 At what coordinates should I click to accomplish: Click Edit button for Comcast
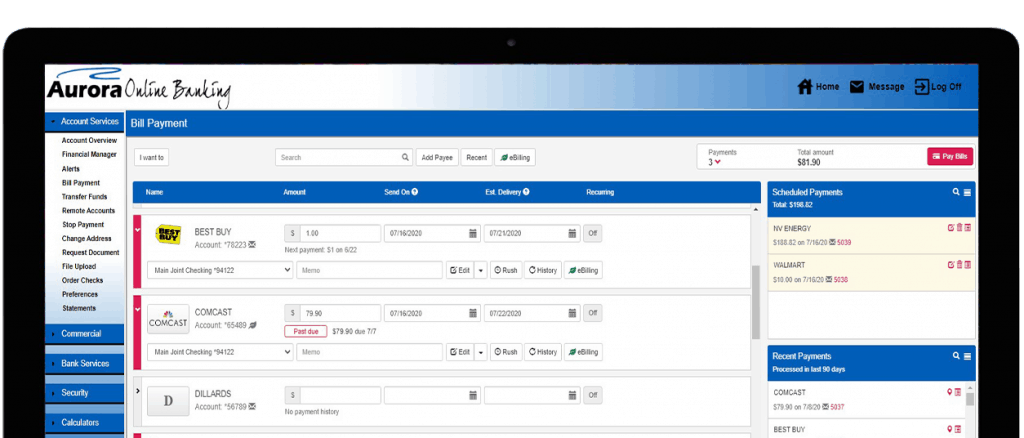pyautogui.click(x=460, y=352)
